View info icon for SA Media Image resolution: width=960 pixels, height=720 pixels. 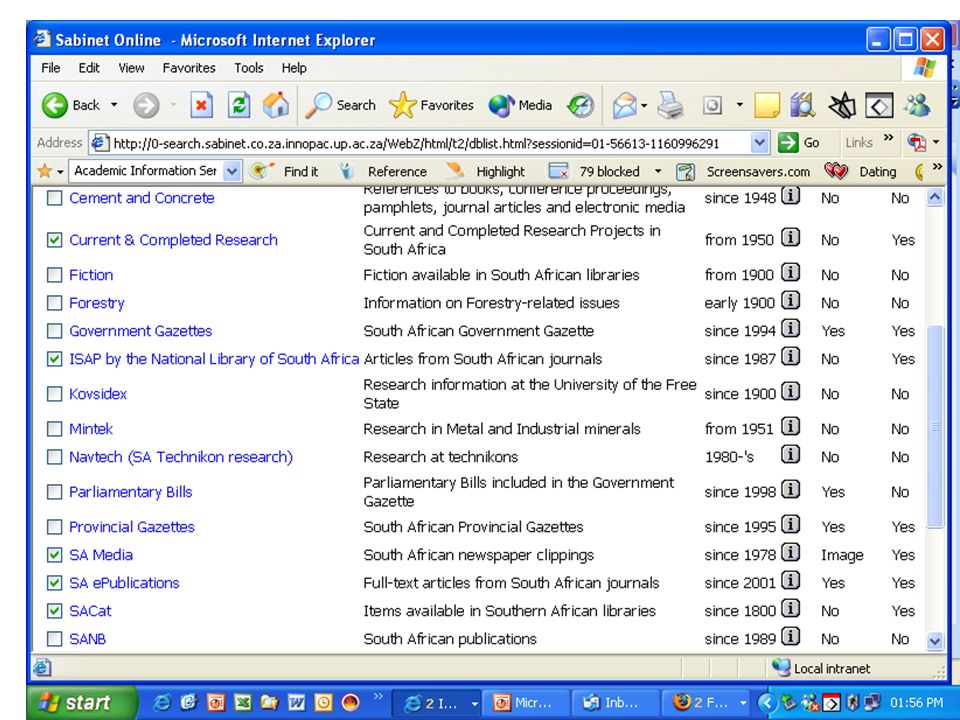(x=791, y=553)
